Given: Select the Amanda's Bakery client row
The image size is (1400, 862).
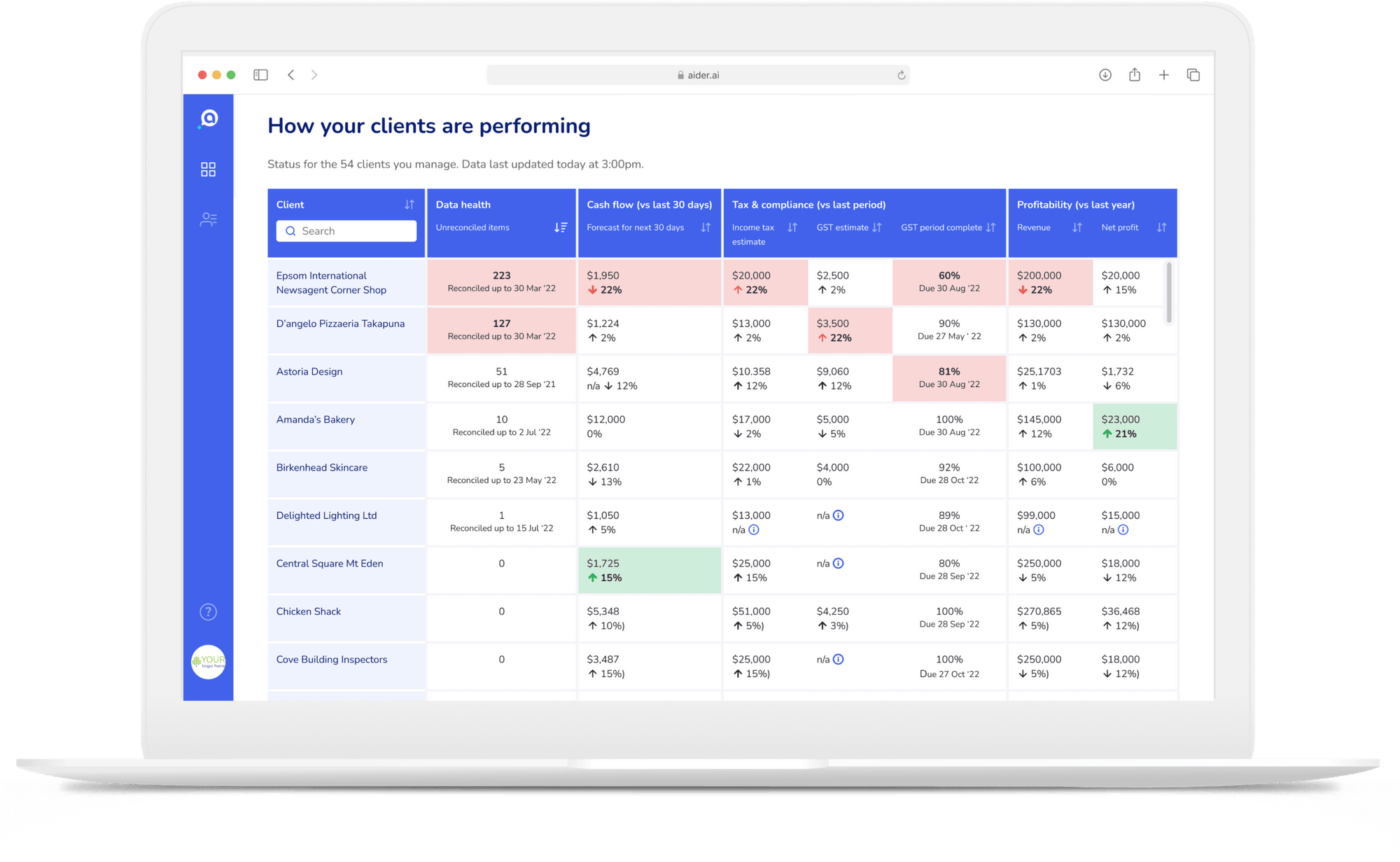Looking at the screenshot, I should 315,419.
